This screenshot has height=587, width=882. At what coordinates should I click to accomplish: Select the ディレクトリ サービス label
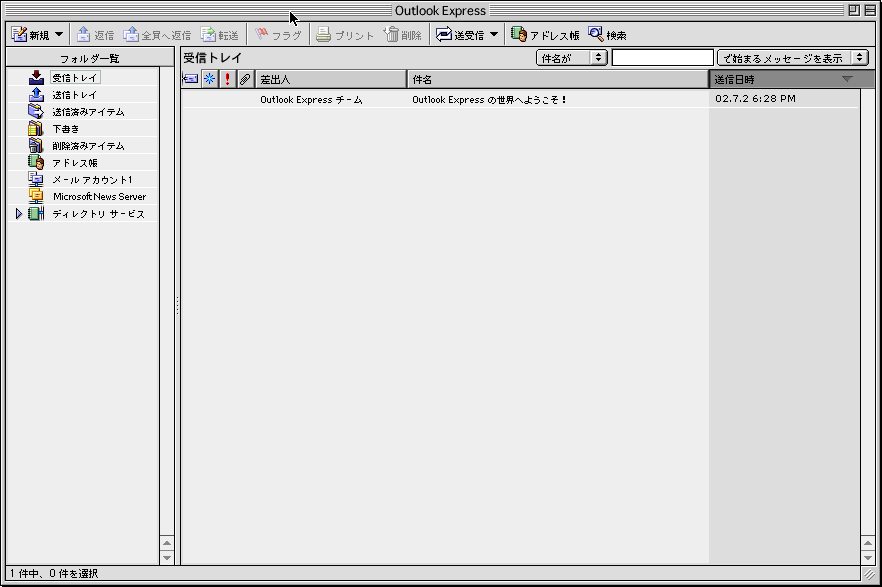pyautogui.click(x=98, y=214)
